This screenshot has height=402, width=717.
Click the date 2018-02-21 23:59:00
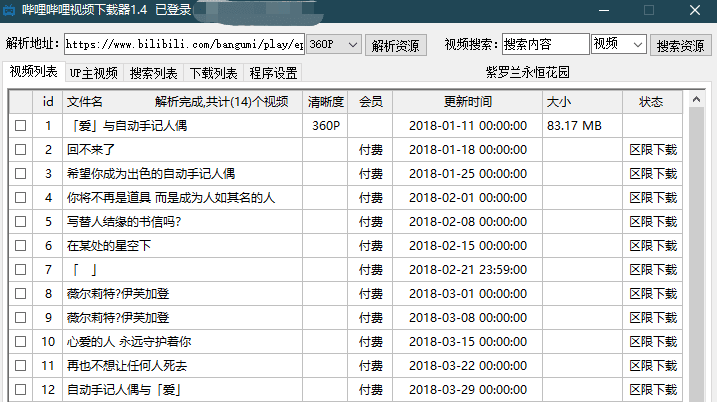pyautogui.click(x=468, y=270)
